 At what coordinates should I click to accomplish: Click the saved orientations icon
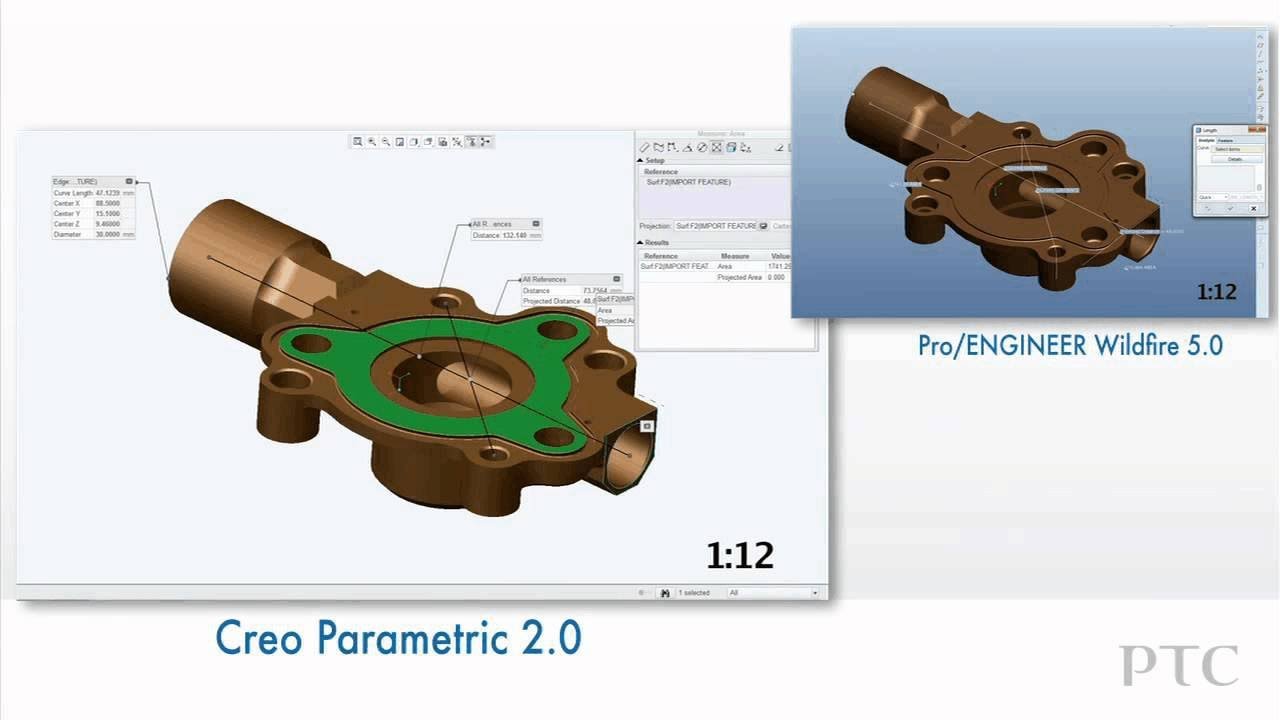428,142
